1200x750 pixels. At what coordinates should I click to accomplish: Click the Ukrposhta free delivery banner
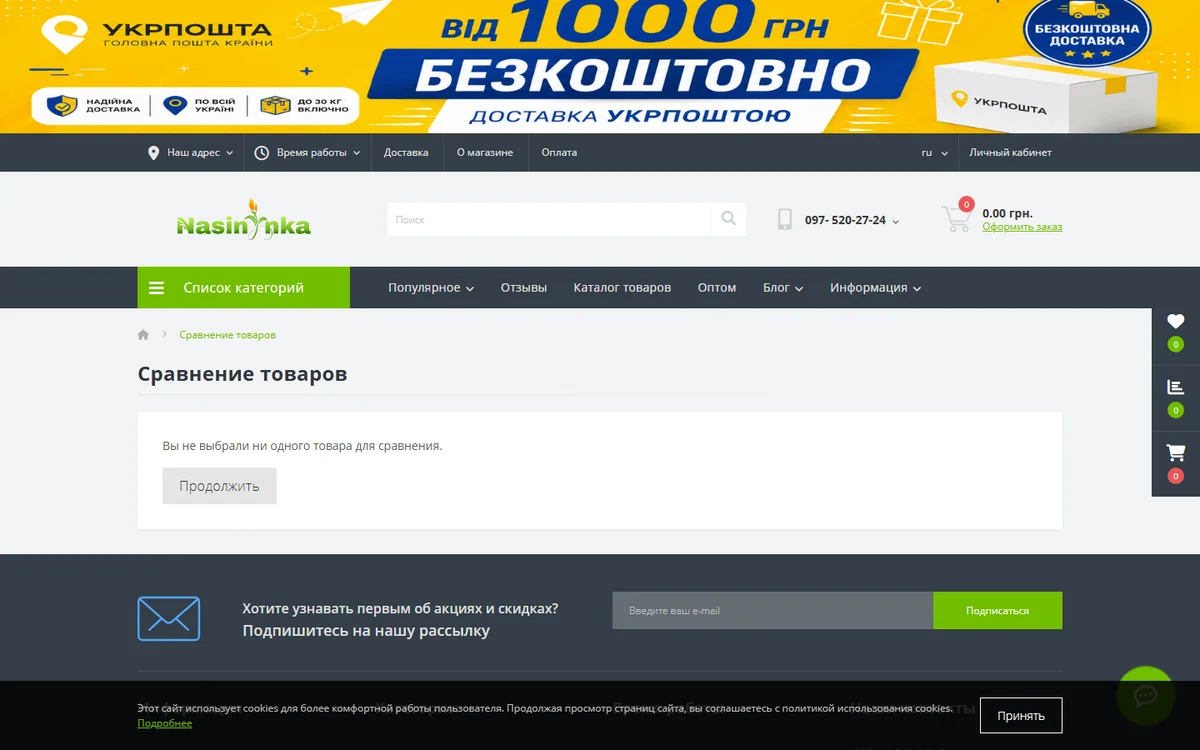[x=600, y=66]
